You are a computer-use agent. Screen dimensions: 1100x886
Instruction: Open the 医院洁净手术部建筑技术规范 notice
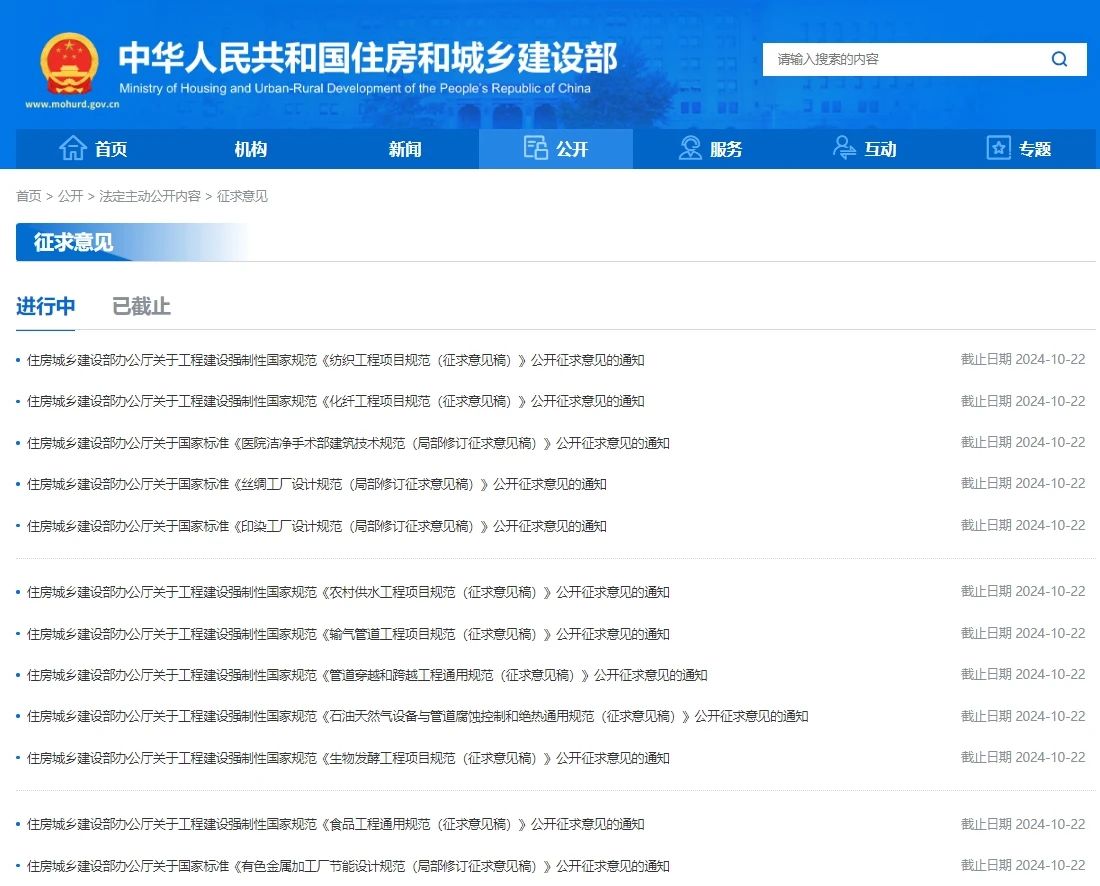pyautogui.click(x=347, y=443)
